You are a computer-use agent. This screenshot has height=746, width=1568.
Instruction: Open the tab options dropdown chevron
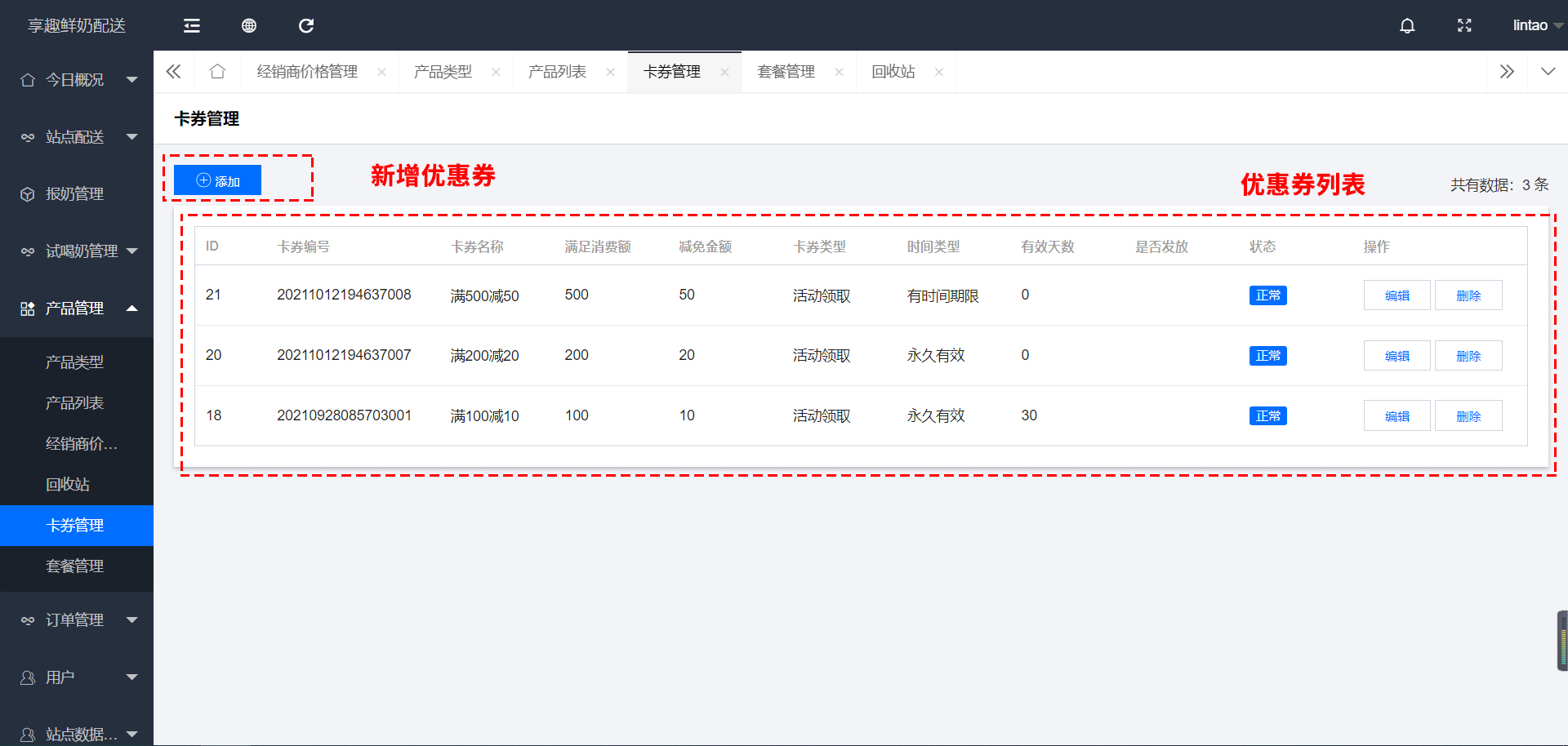pyautogui.click(x=1548, y=72)
